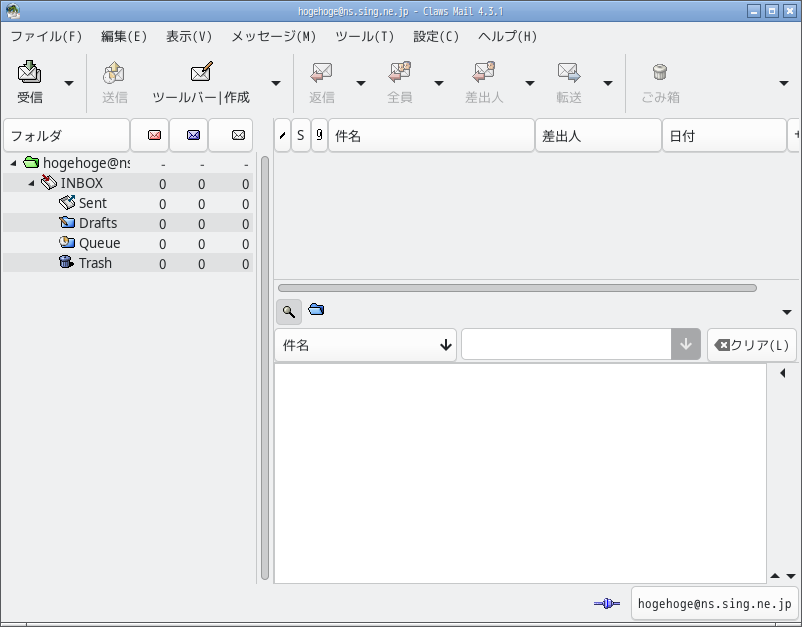Open the toolbar overflow arrow at far right
This screenshot has width=802, height=627.
[x=784, y=83]
